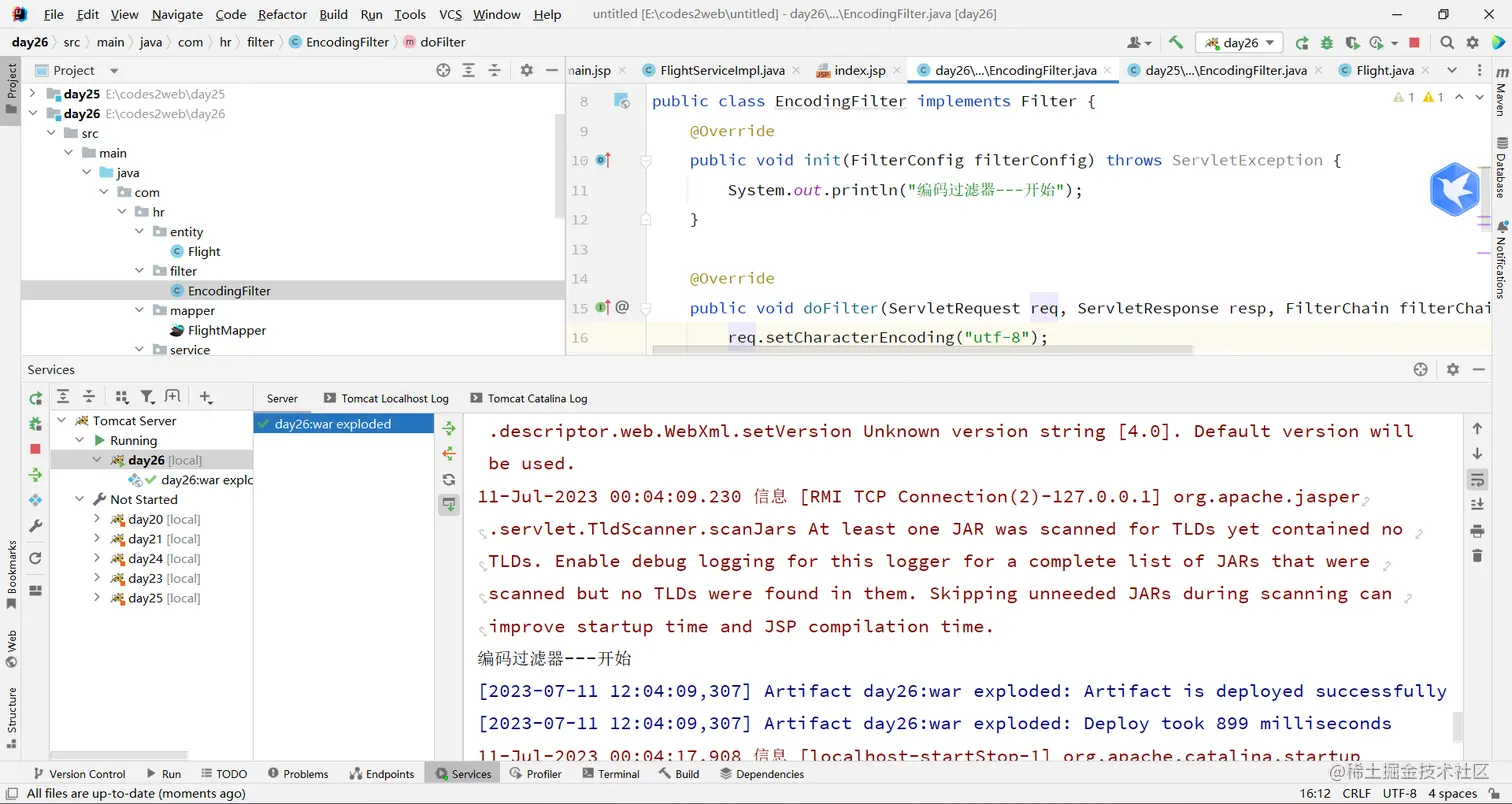Open the Profiler tool window
1512x804 pixels.
point(535,774)
